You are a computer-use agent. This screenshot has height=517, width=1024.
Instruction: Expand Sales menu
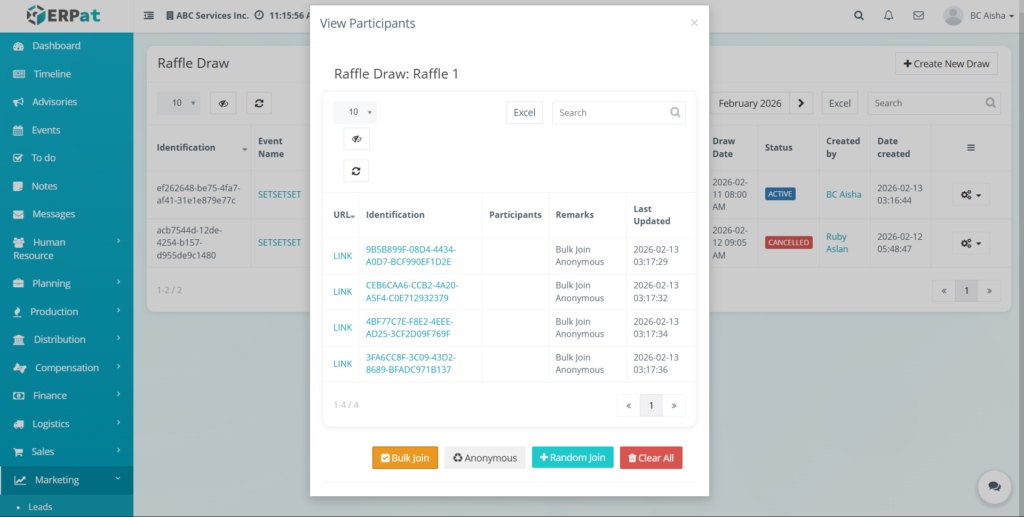pos(67,452)
